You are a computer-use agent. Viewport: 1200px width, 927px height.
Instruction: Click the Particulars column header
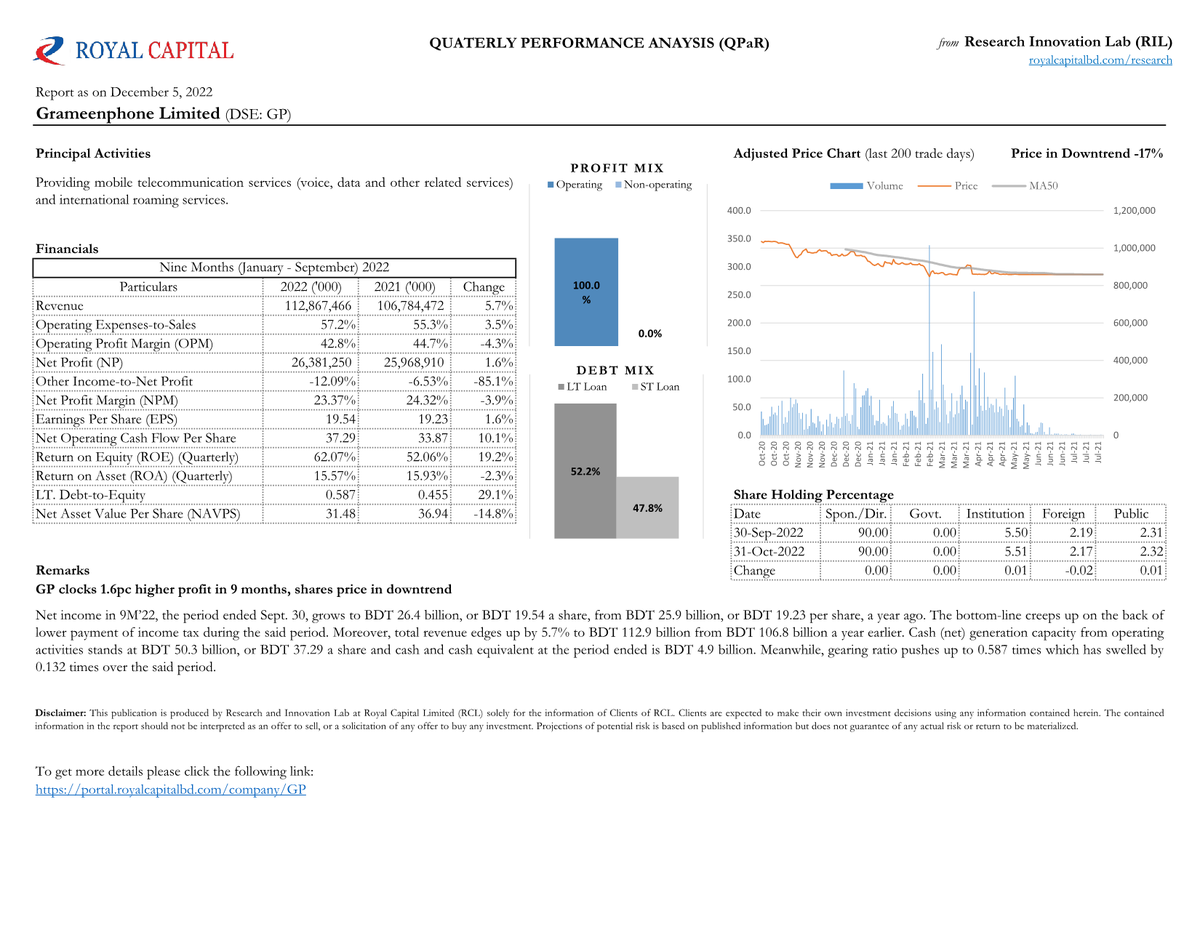coord(148,287)
